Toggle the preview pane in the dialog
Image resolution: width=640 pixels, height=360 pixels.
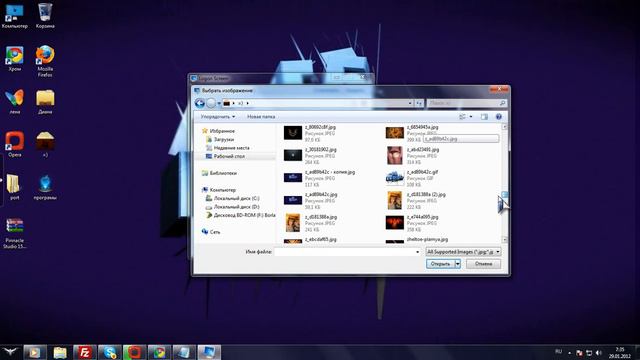coord(484,117)
